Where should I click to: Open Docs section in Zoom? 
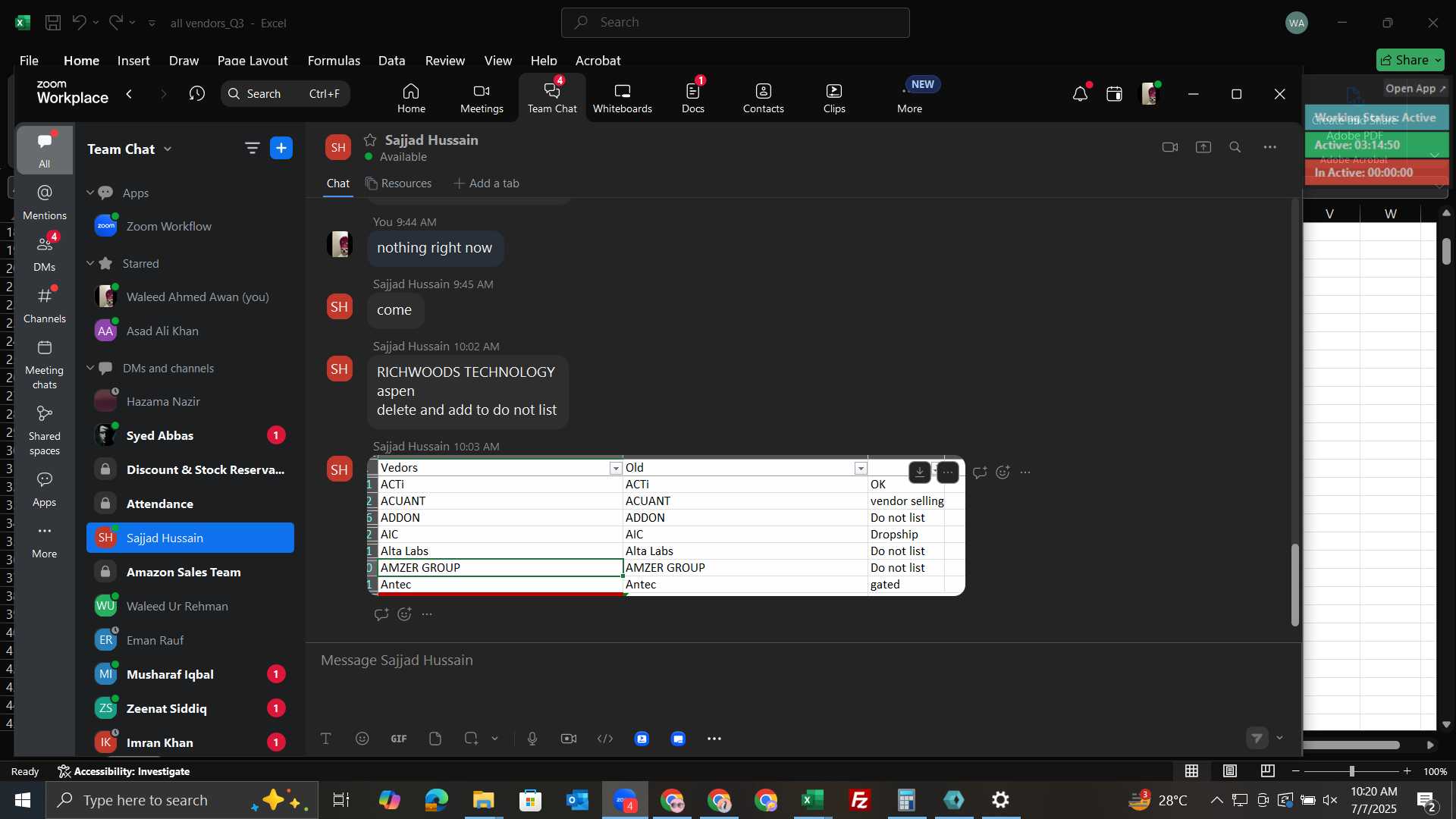(692, 98)
